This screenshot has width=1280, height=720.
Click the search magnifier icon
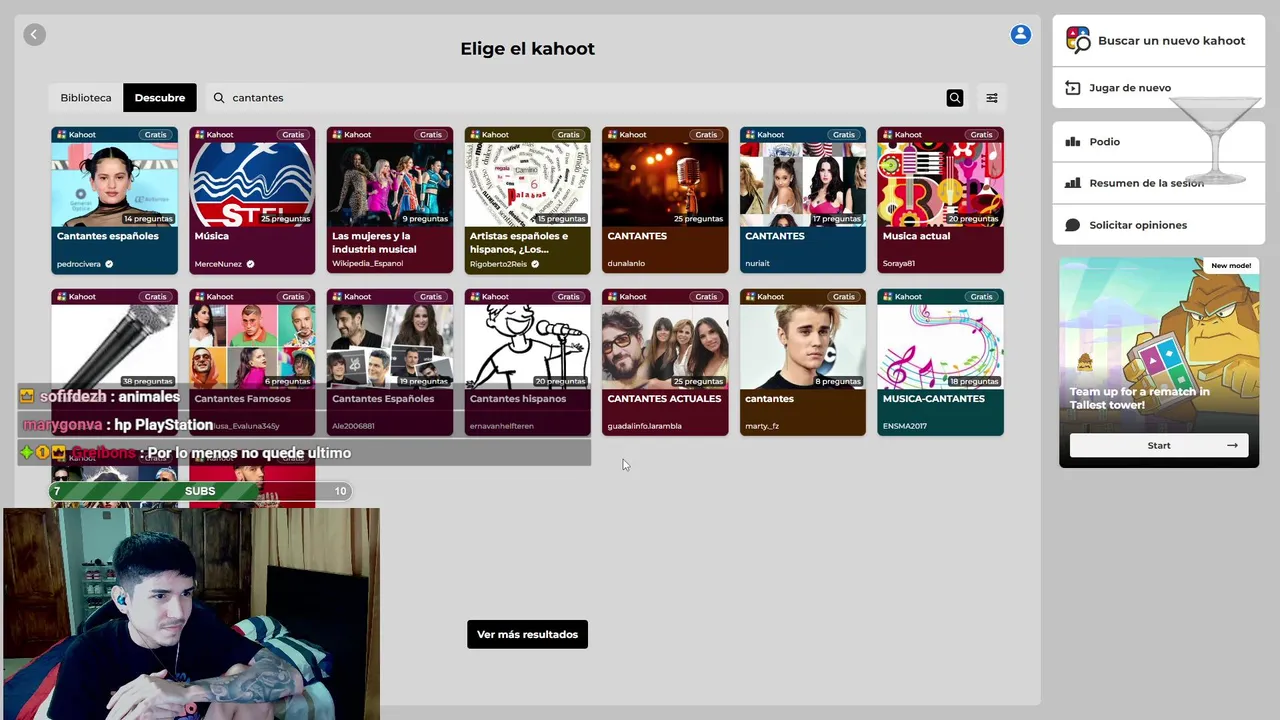pos(955,98)
